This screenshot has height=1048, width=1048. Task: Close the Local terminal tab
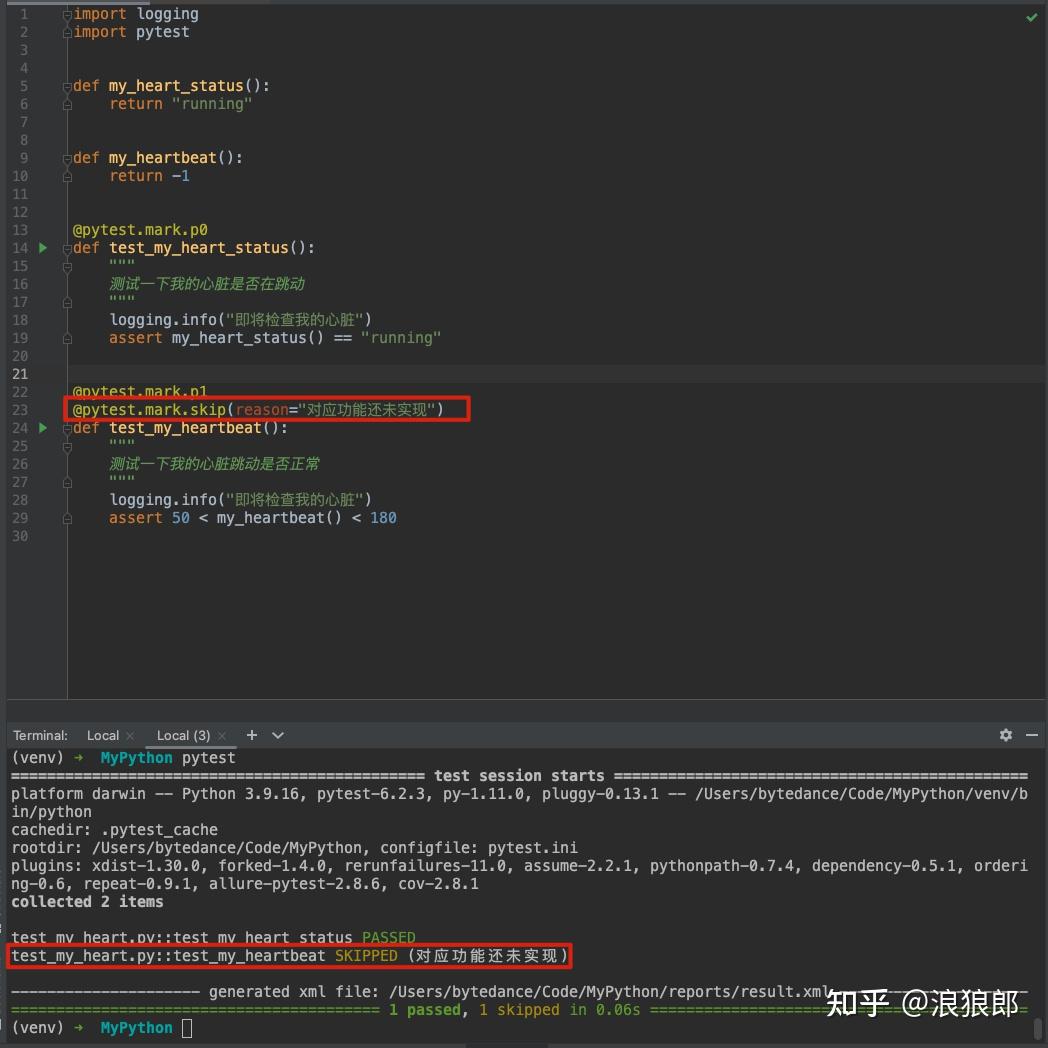pyautogui.click(x=129, y=735)
